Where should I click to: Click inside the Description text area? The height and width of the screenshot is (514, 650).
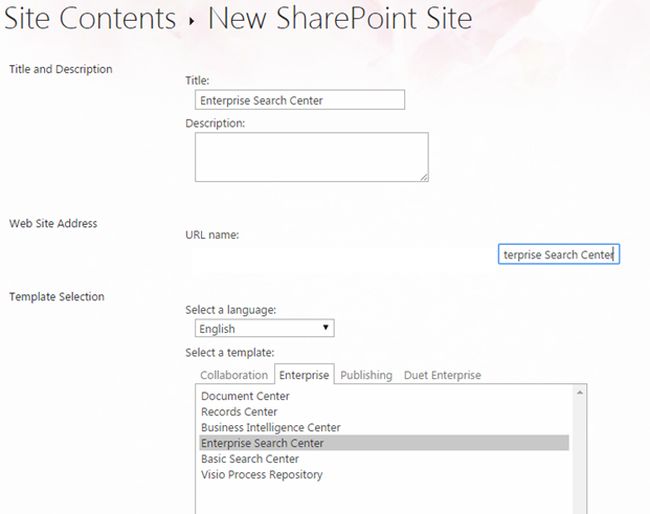312,157
